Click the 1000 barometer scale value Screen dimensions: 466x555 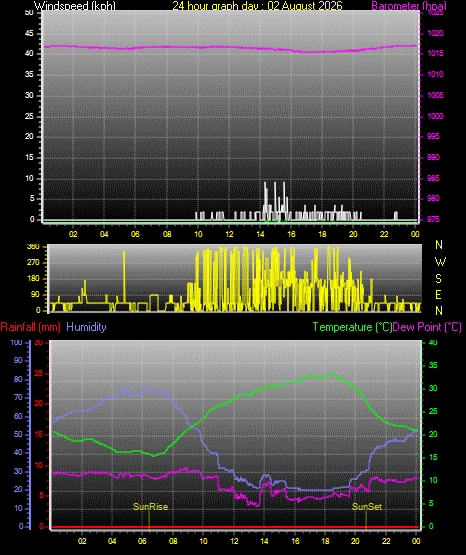pos(435,116)
